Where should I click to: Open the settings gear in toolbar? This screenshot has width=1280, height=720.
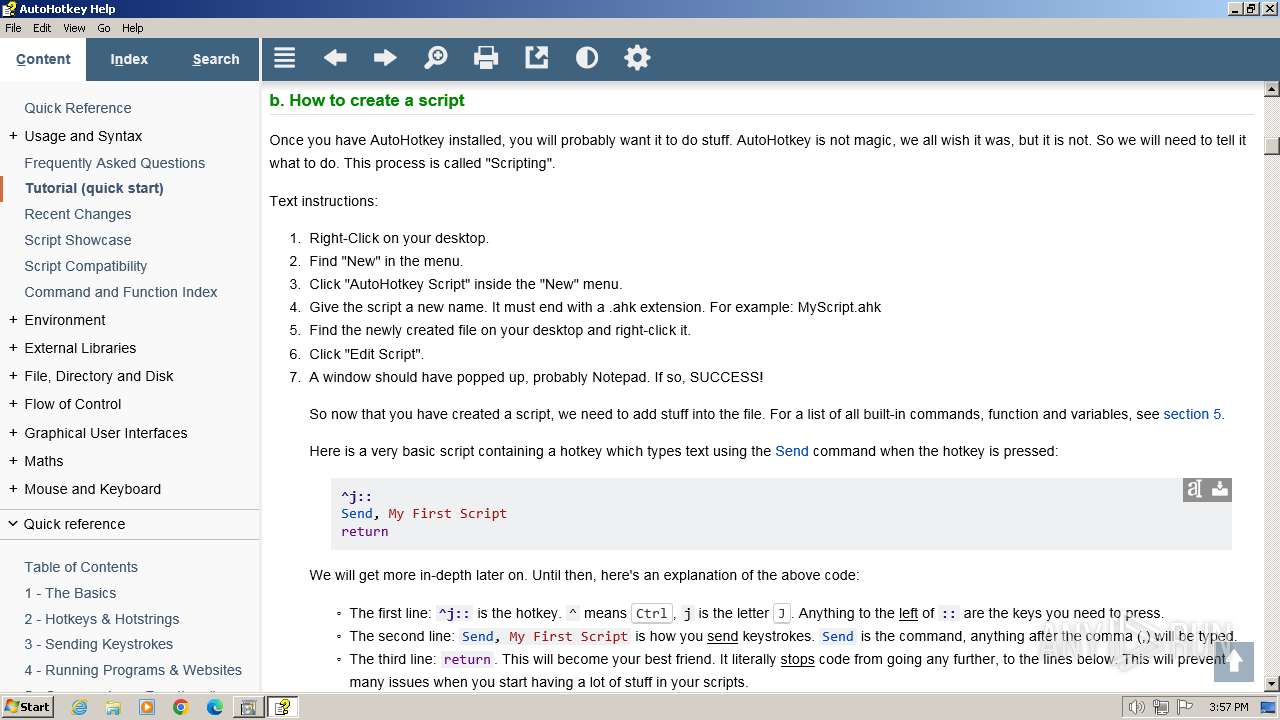click(x=637, y=58)
